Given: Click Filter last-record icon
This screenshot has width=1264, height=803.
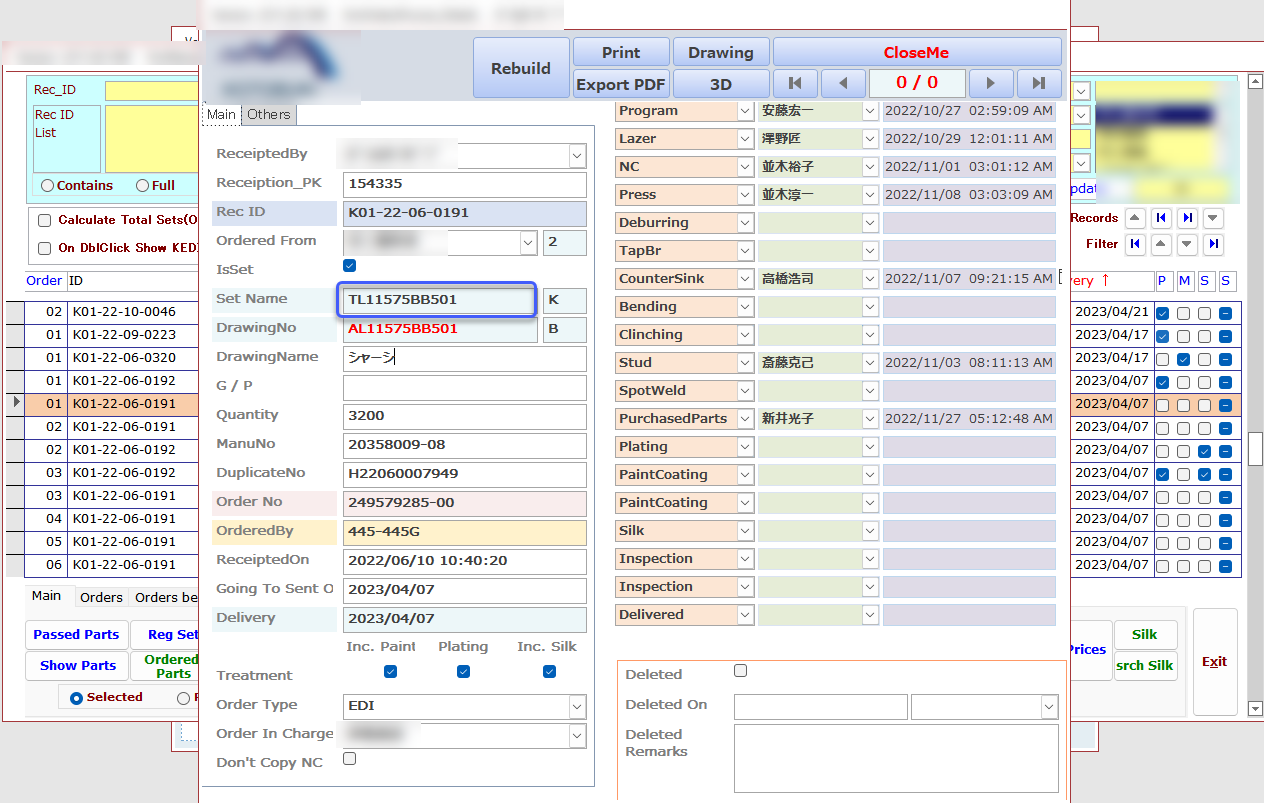Looking at the screenshot, I should [1212, 244].
